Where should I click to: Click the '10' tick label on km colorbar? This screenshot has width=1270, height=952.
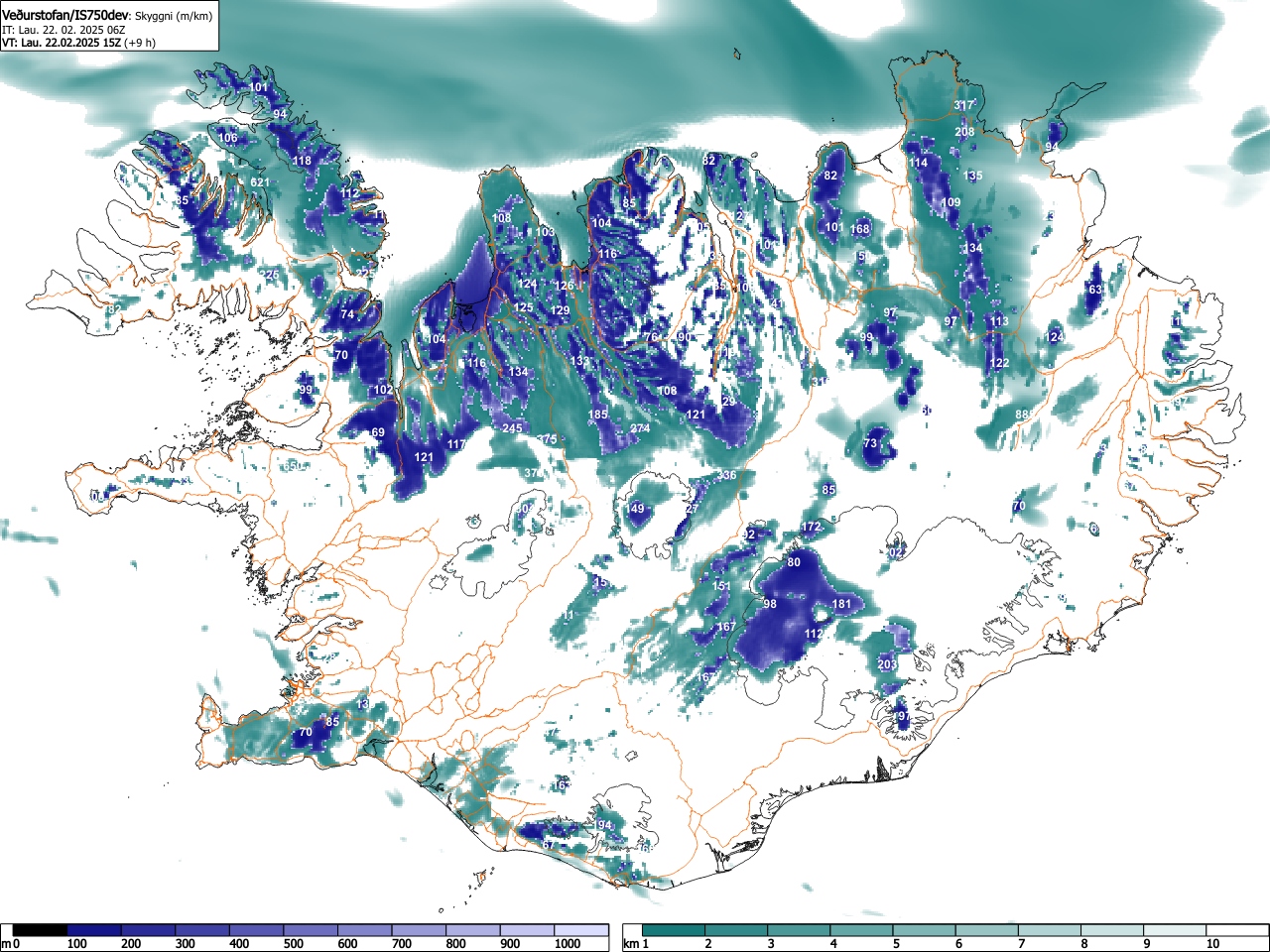[x=1211, y=944]
